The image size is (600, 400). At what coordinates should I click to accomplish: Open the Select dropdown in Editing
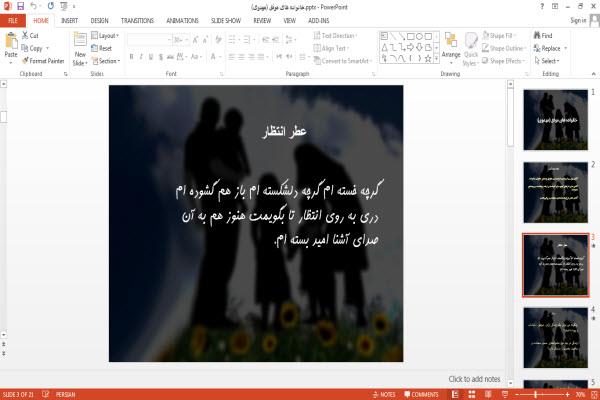[x=547, y=61]
